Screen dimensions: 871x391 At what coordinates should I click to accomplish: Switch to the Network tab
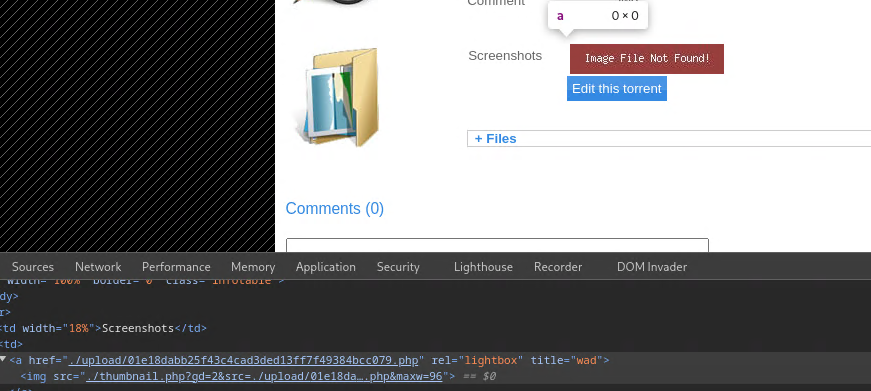point(98,267)
